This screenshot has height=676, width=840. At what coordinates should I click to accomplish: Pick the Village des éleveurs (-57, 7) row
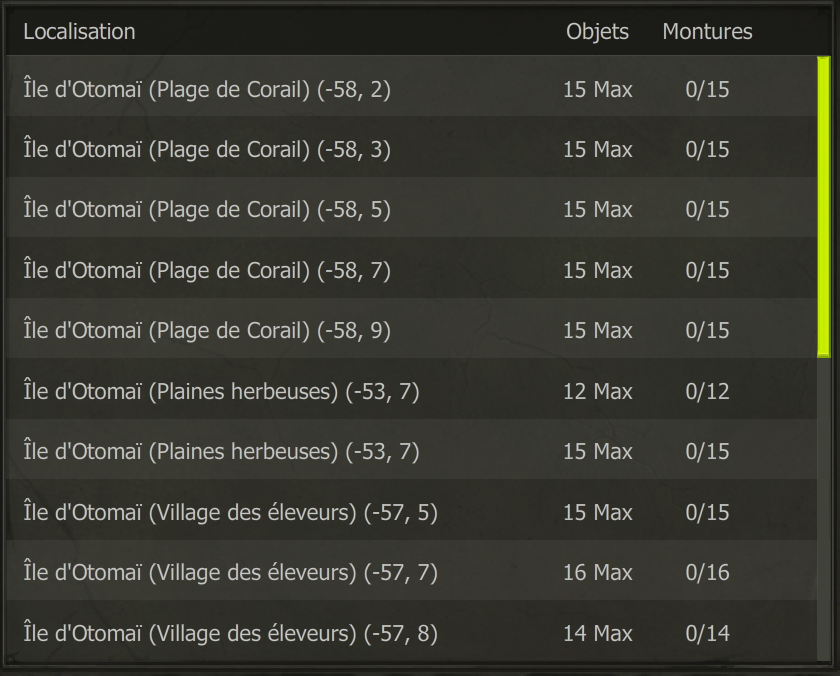coord(411,571)
